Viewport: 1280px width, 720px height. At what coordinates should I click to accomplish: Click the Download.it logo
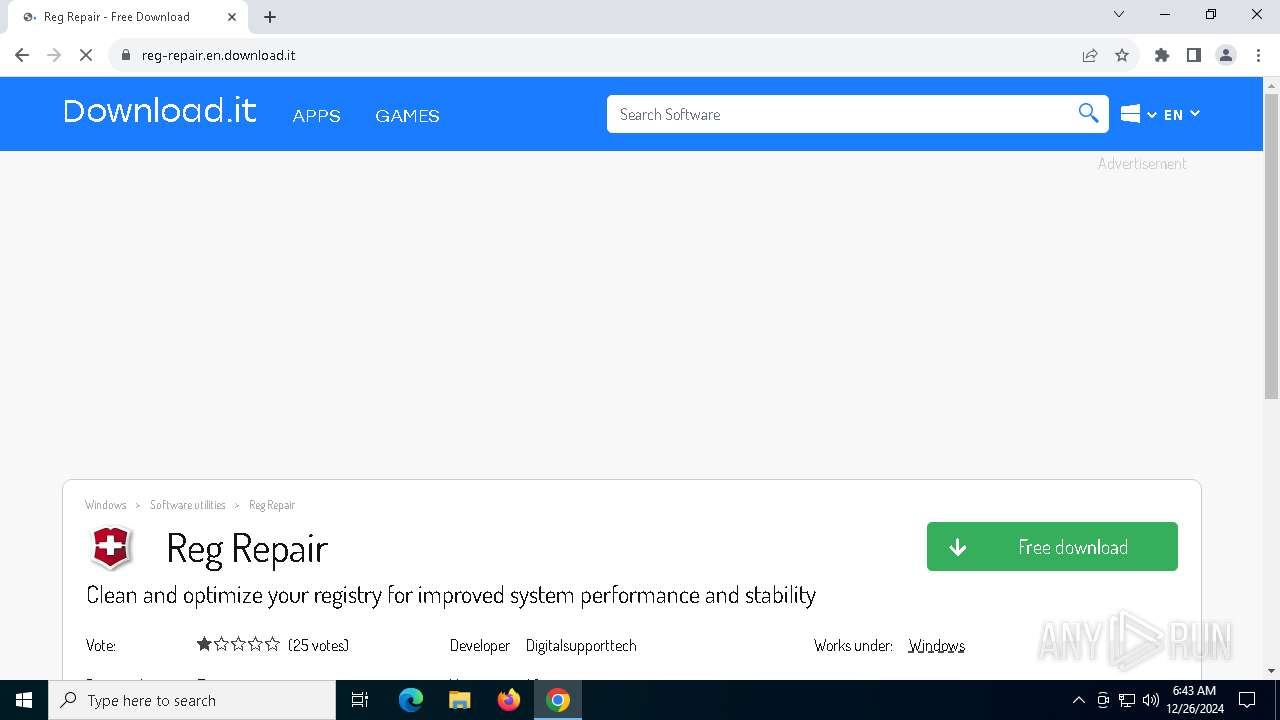(160, 111)
